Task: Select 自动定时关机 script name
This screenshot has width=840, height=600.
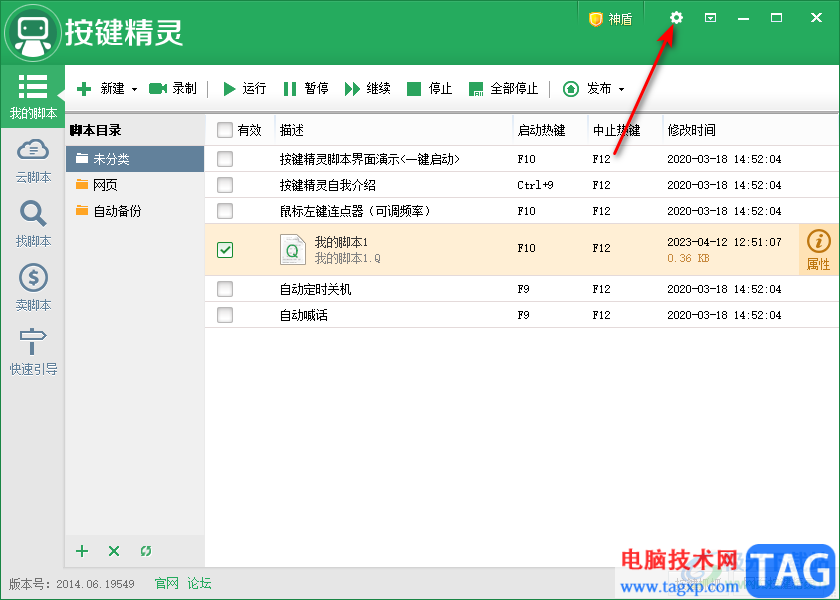Action: 315,289
